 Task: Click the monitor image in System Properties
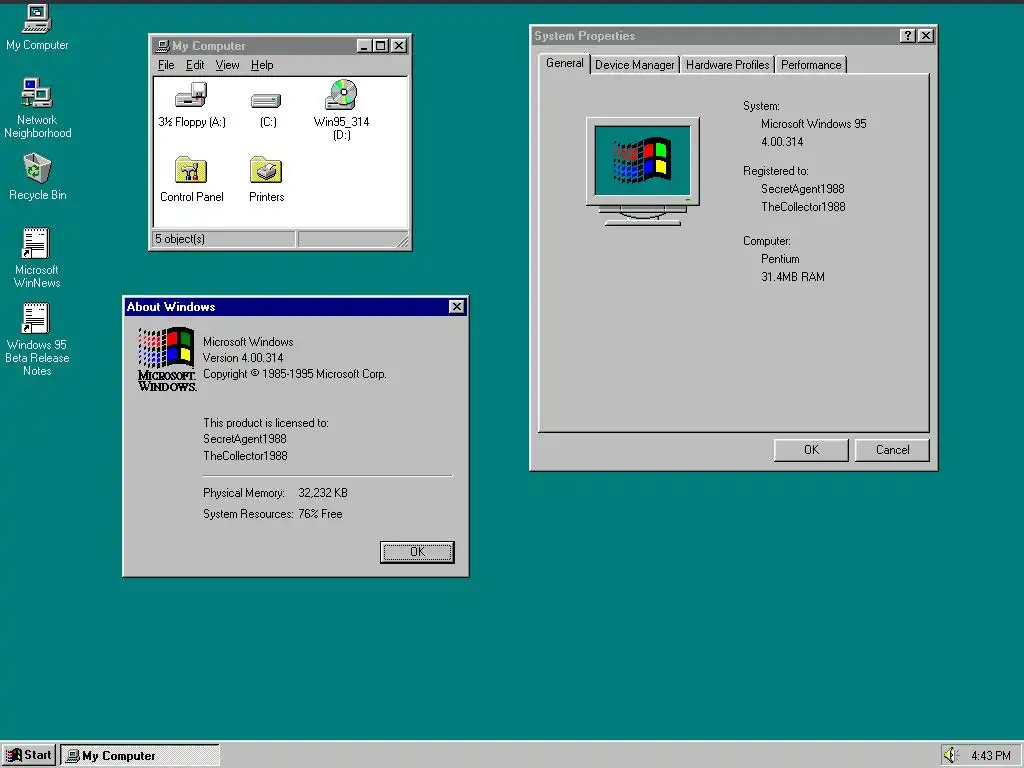[x=643, y=171]
